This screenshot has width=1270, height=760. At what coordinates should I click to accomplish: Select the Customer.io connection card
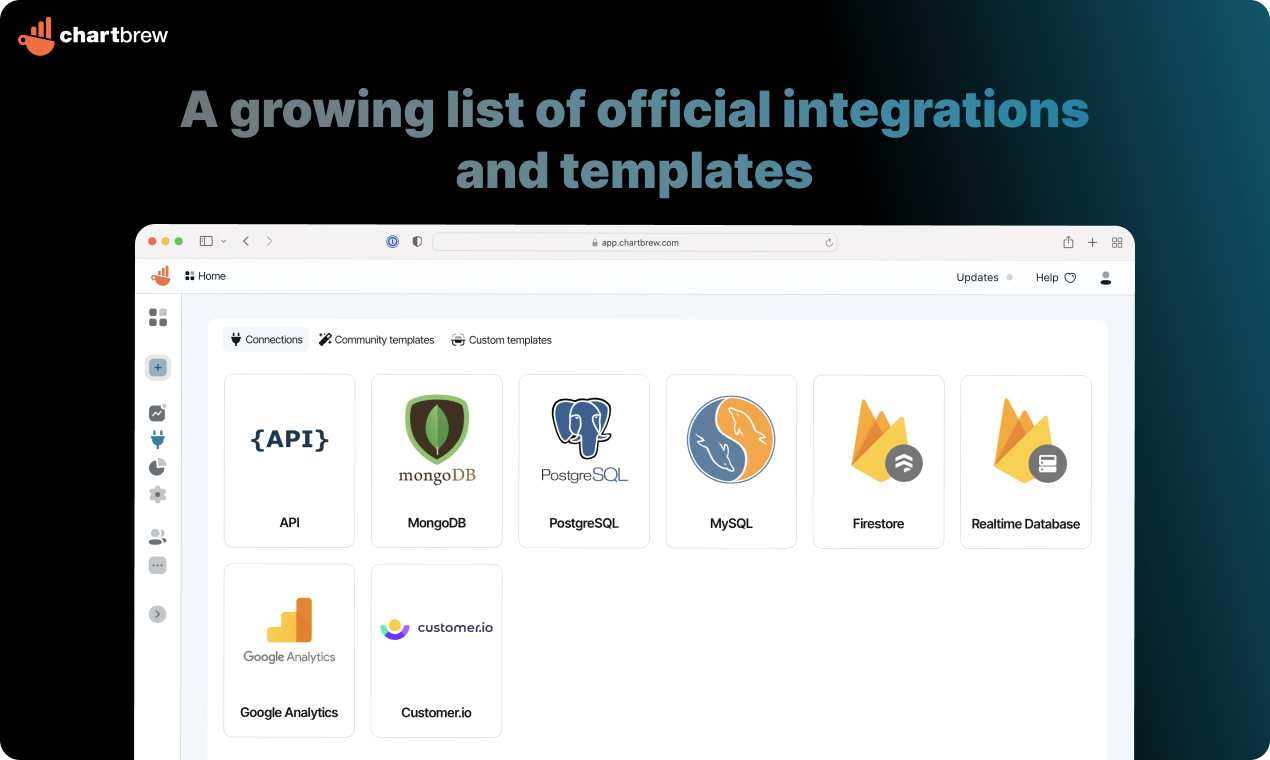point(437,650)
